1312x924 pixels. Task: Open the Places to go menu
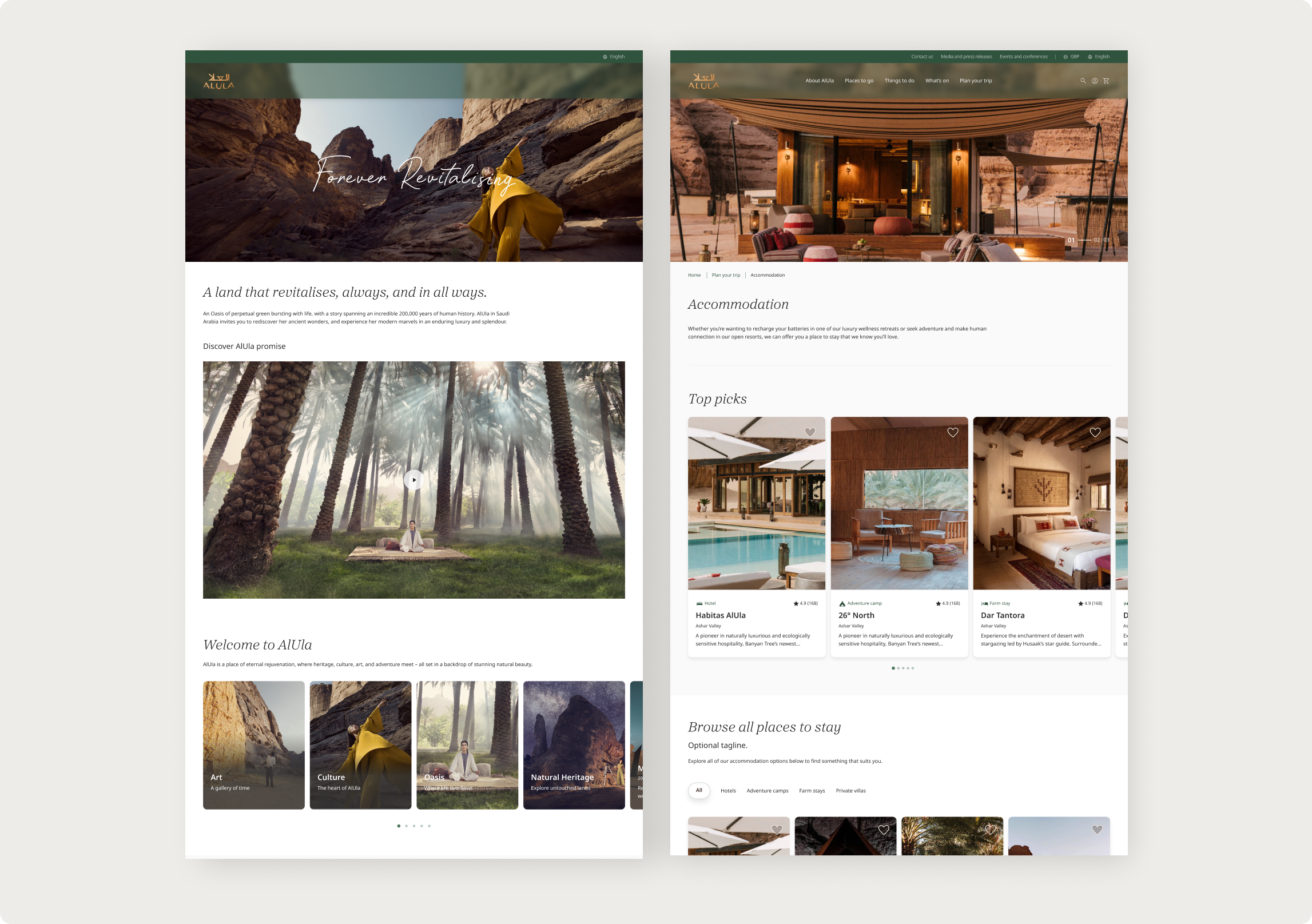pos(858,81)
